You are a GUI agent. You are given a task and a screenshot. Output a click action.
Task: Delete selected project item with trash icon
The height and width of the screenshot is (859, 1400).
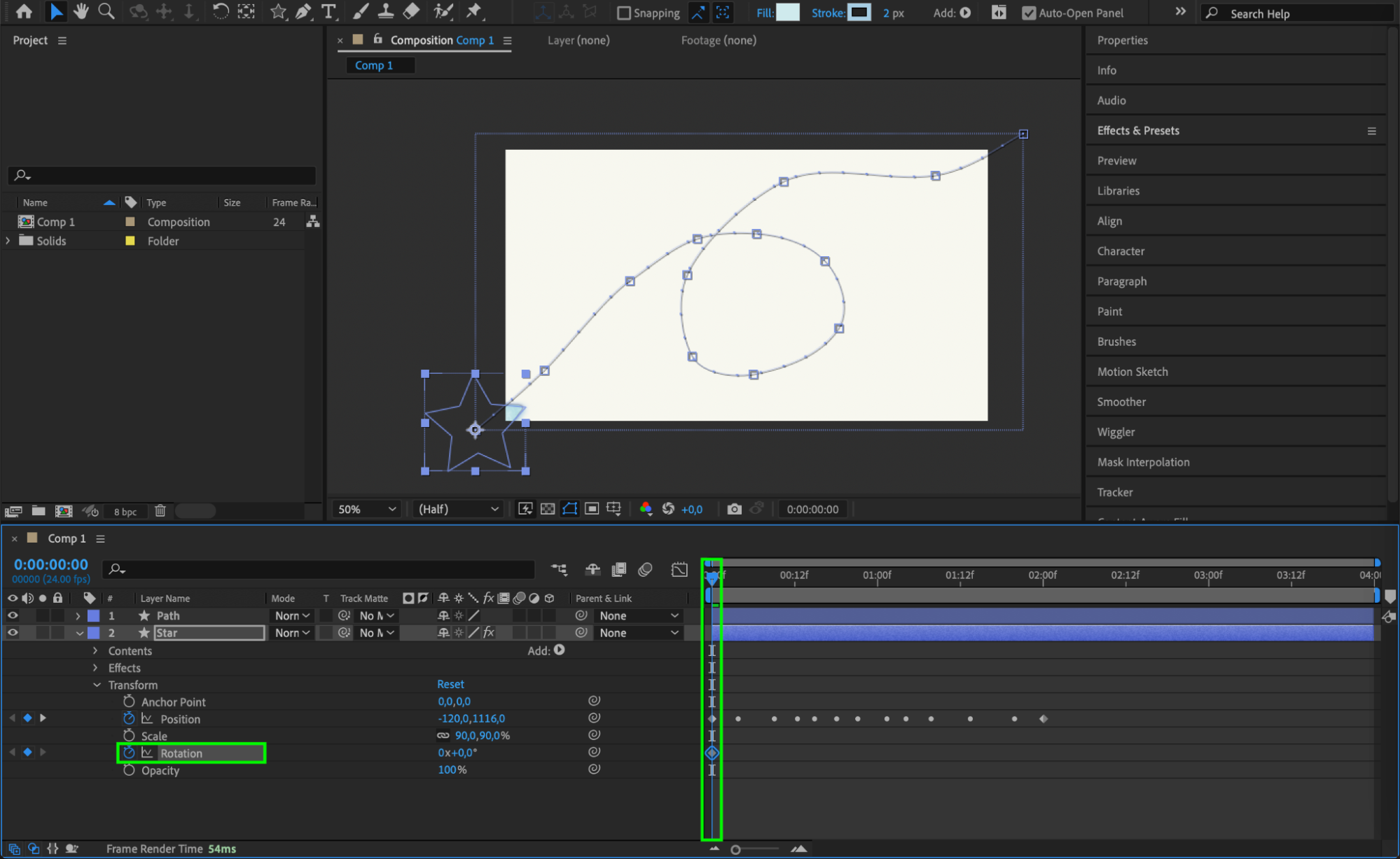160,511
